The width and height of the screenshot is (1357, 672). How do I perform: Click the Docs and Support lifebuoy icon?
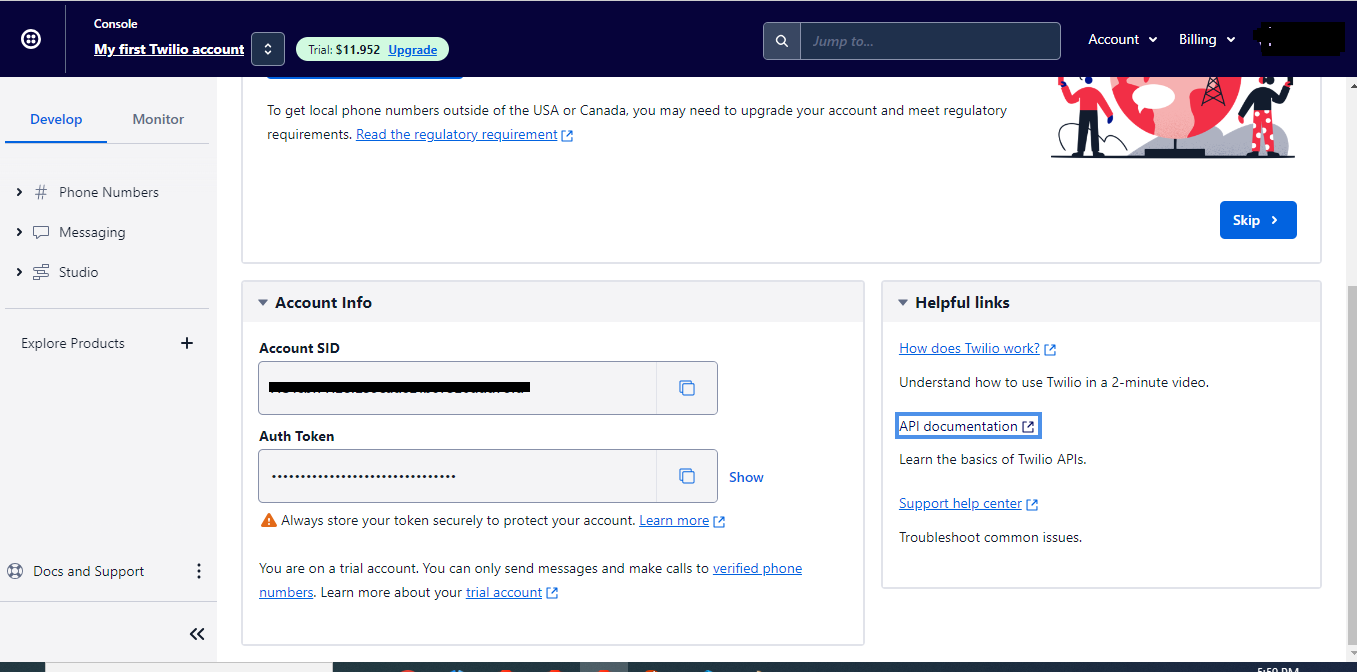click(x=15, y=571)
